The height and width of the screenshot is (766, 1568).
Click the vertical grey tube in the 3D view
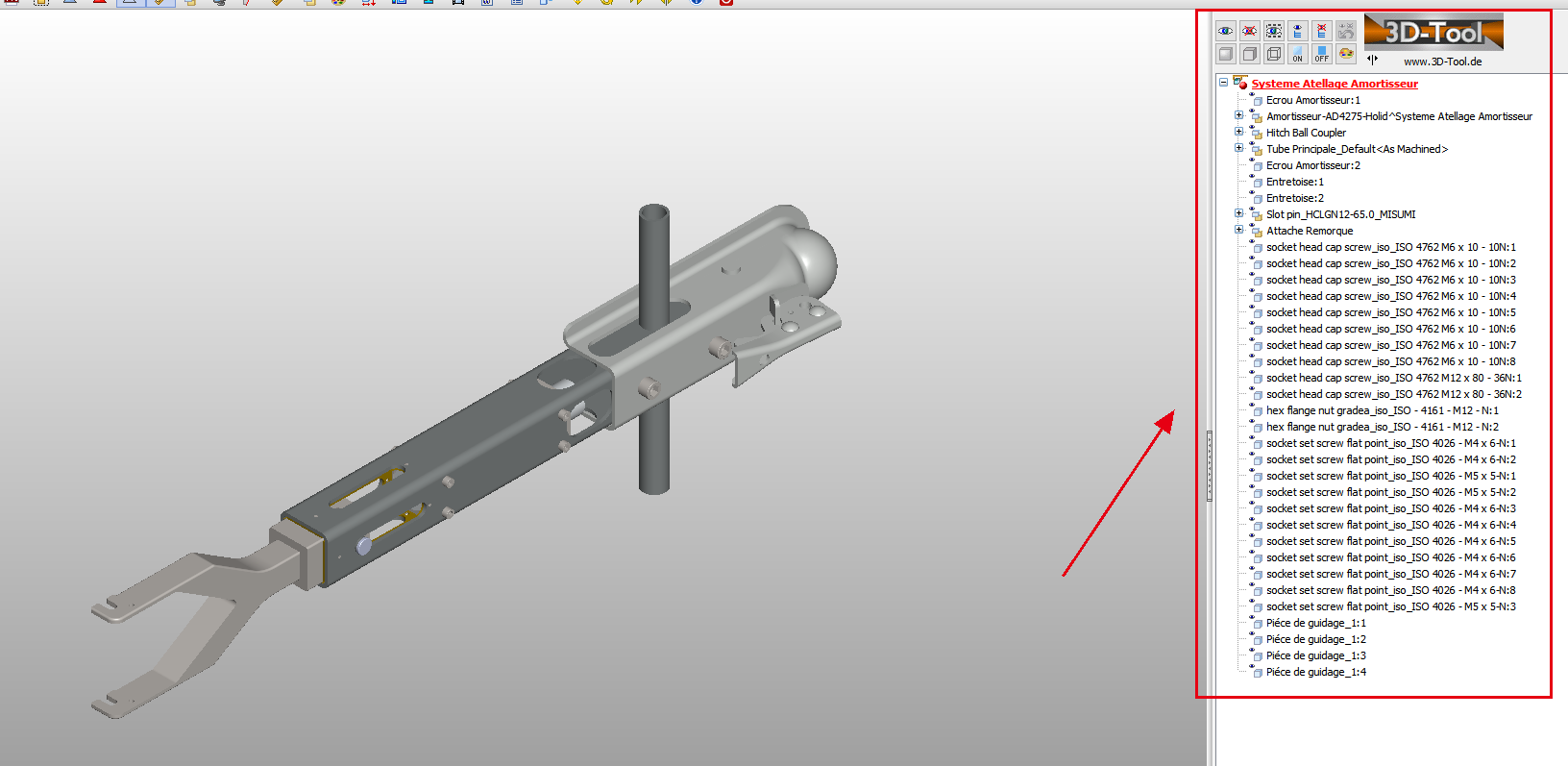655,351
